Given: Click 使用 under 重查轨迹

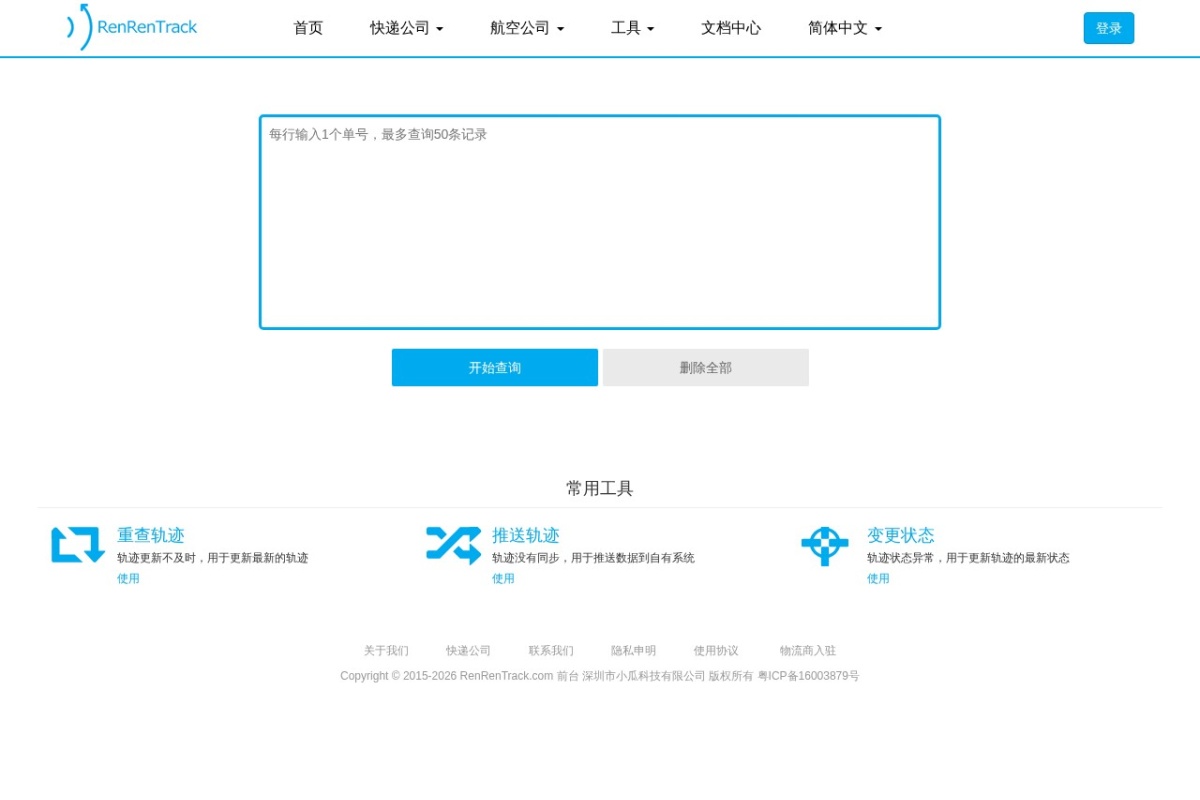Looking at the screenshot, I should 128,578.
